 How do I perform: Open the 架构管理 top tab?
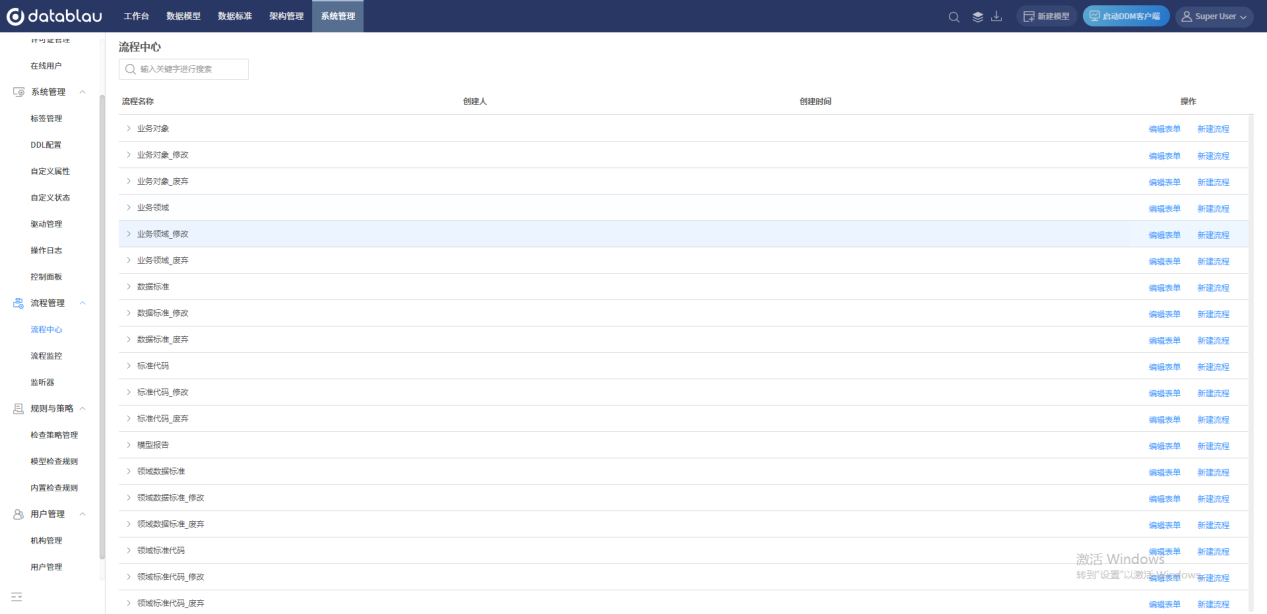[x=286, y=16]
